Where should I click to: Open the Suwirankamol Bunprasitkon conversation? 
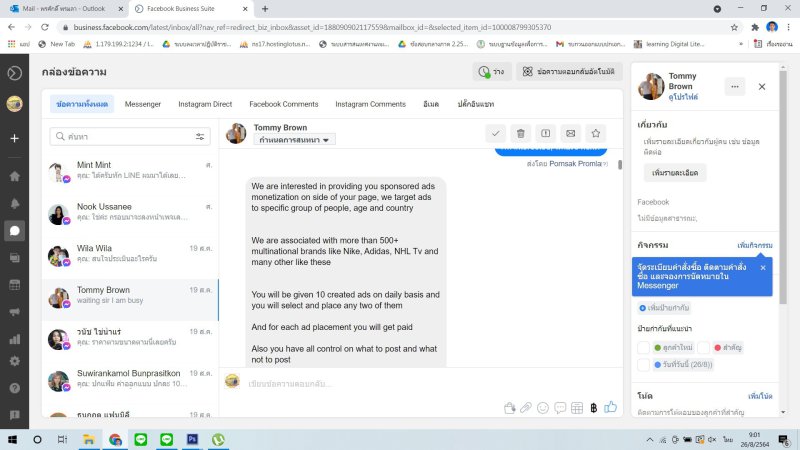pyautogui.click(x=131, y=379)
